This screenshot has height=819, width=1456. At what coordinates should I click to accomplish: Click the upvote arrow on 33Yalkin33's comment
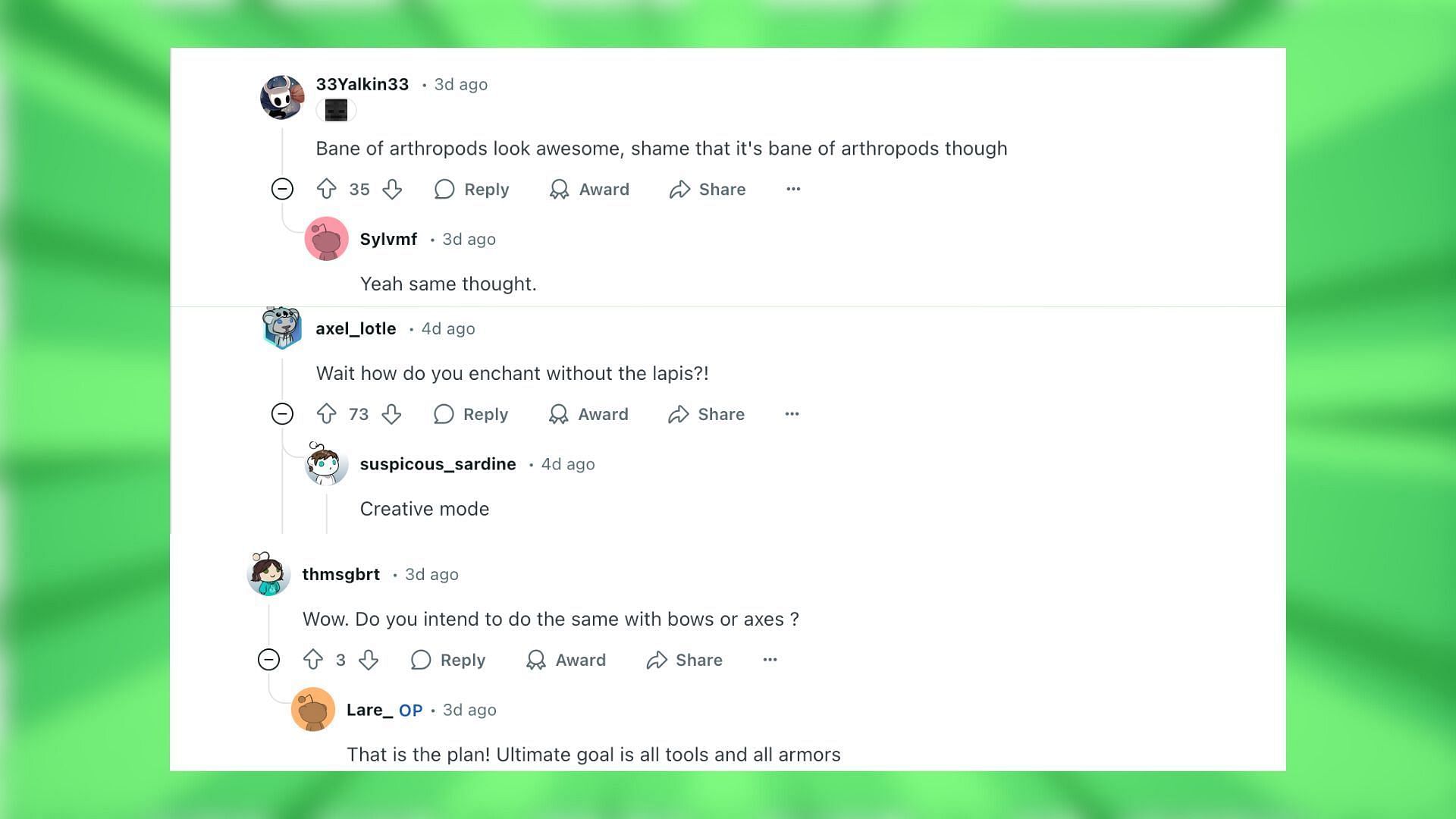327,189
